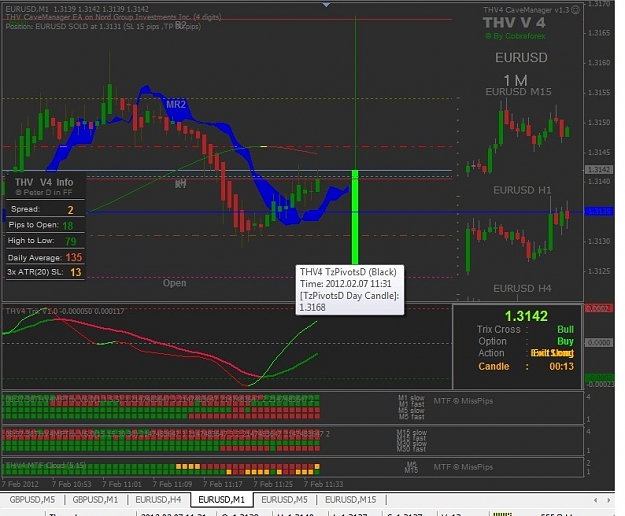The width and height of the screenshot is (625, 516).
Task: Click the THV V 4 title text
Action: pos(514,23)
